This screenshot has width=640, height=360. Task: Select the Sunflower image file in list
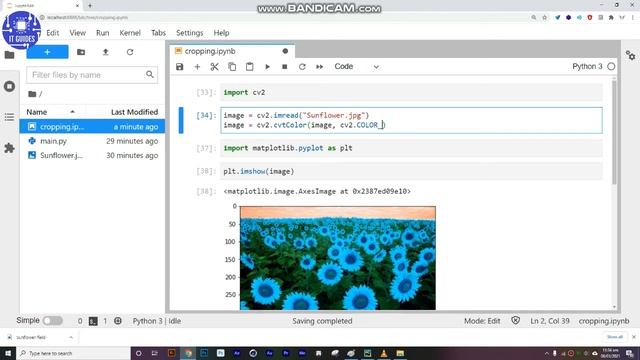92,155
